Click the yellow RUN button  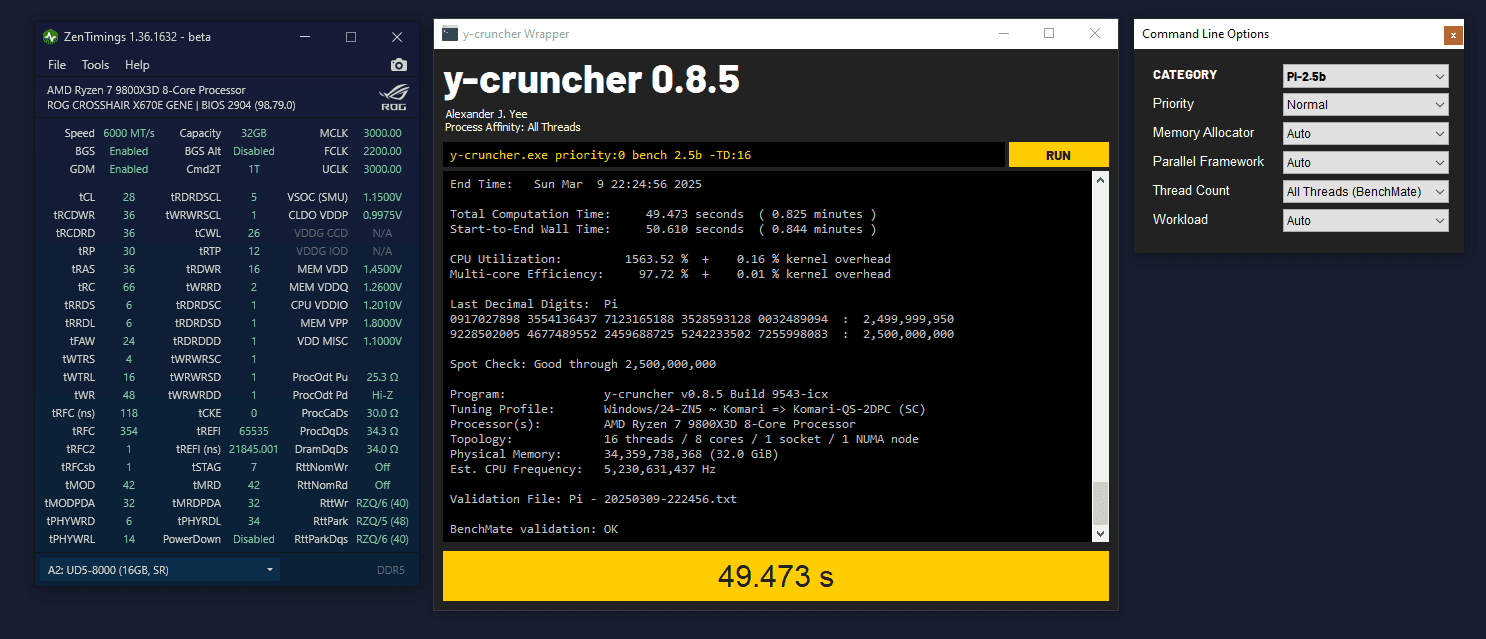point(1058,155)
